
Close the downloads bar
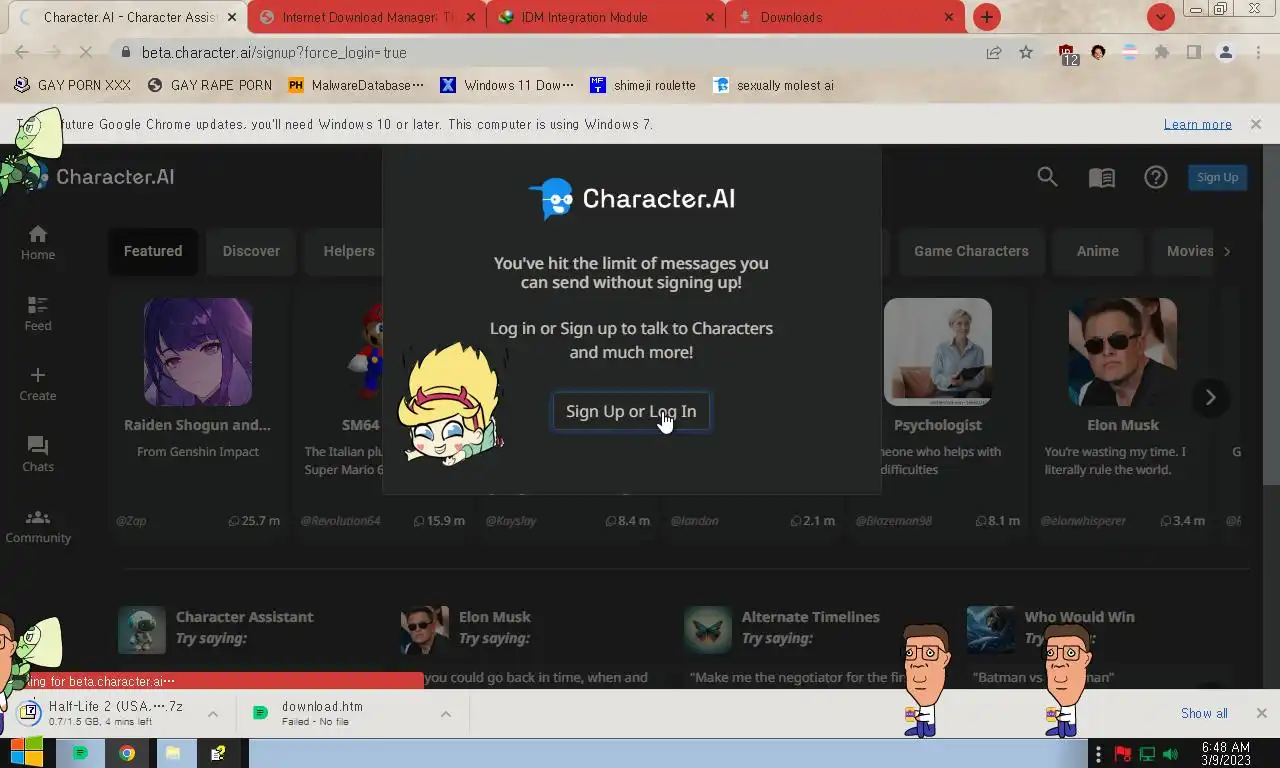1261,713
